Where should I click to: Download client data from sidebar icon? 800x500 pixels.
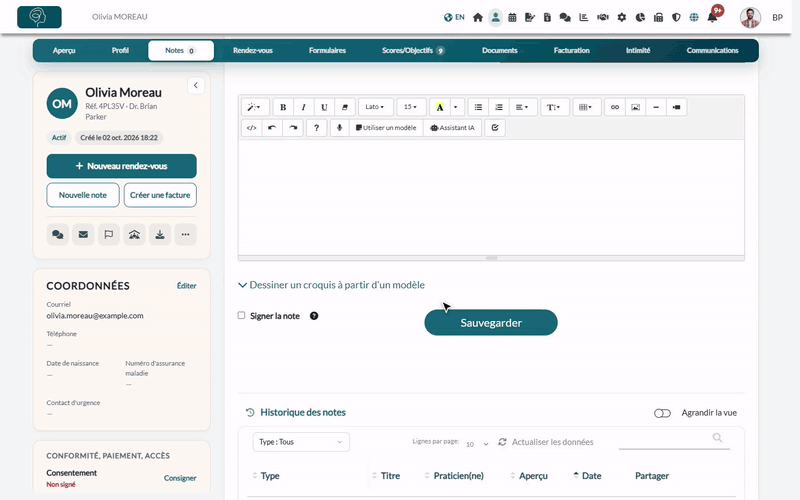[160, 235]
